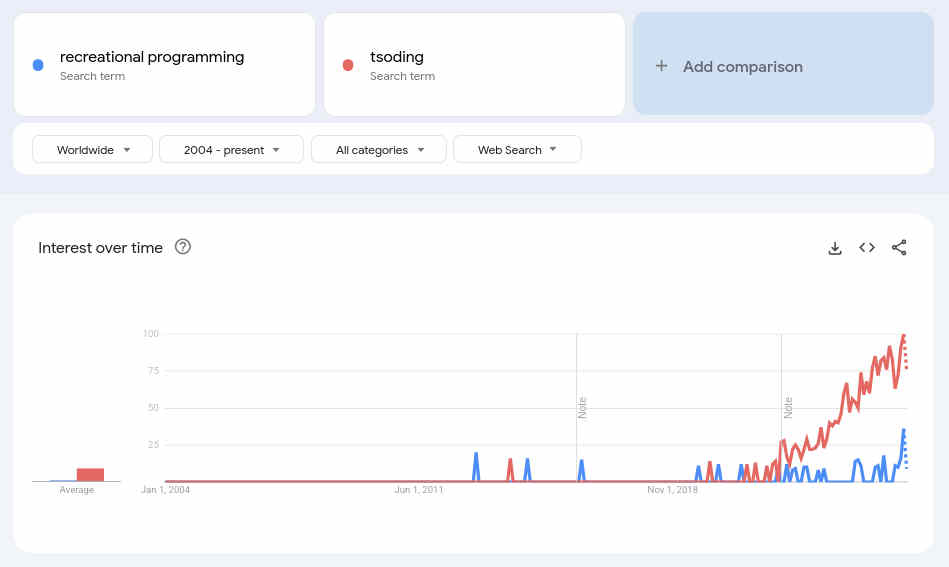Viewport: 949px width, 567px height.
Task: Expand the 2004 - present time range
Action: (x=232, y=150)
